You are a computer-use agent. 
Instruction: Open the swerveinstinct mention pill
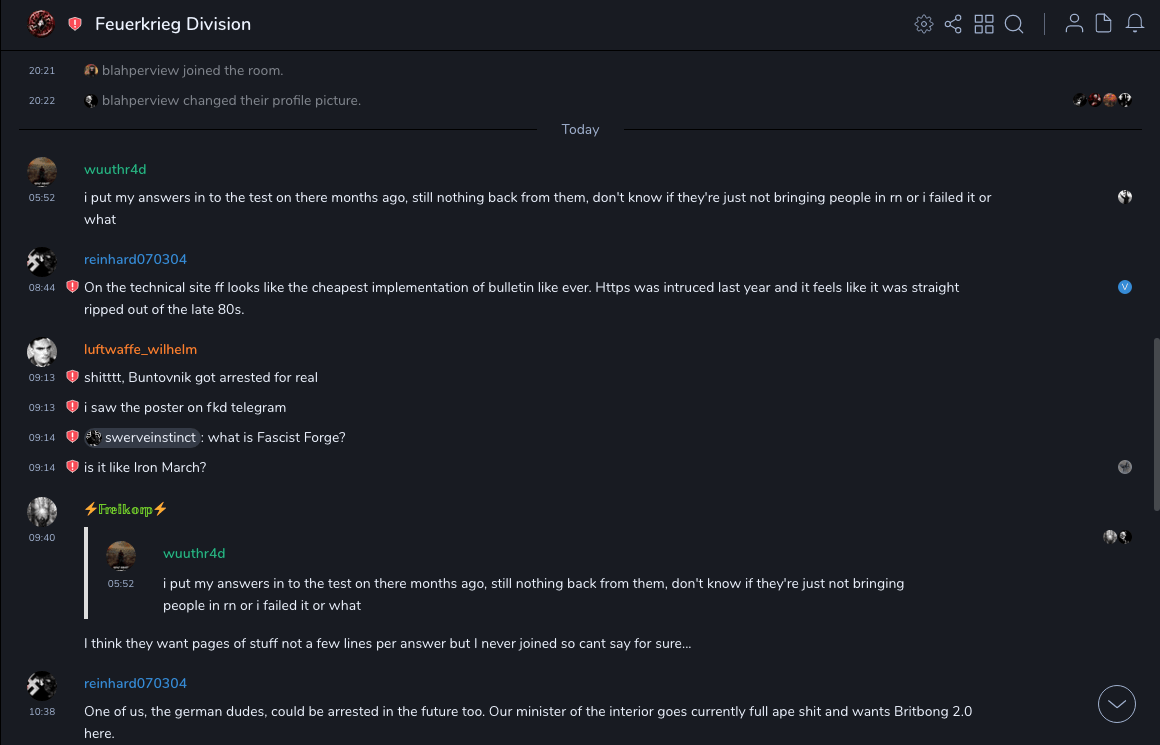click(143, 437)
